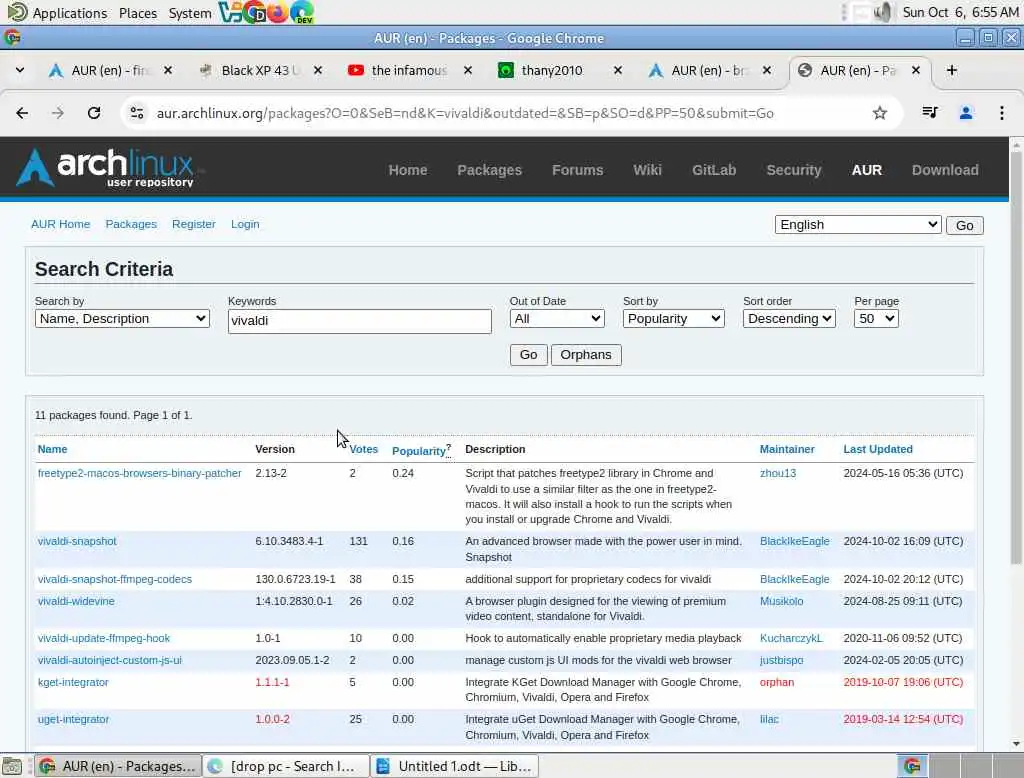
Task: Show desktop icon in bottom taskbar
Action: [12, 766]
